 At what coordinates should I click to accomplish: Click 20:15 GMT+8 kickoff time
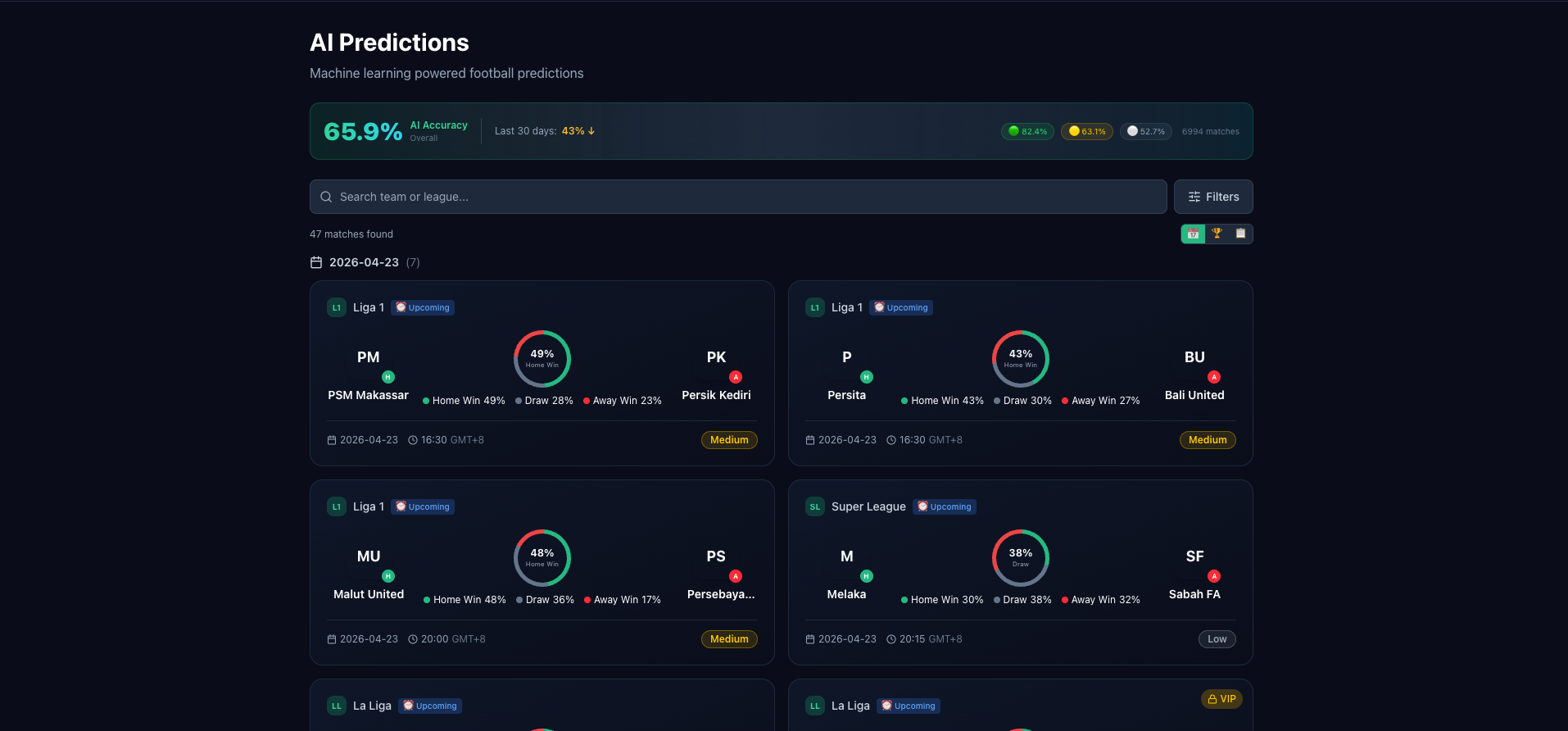pos(924,639)
